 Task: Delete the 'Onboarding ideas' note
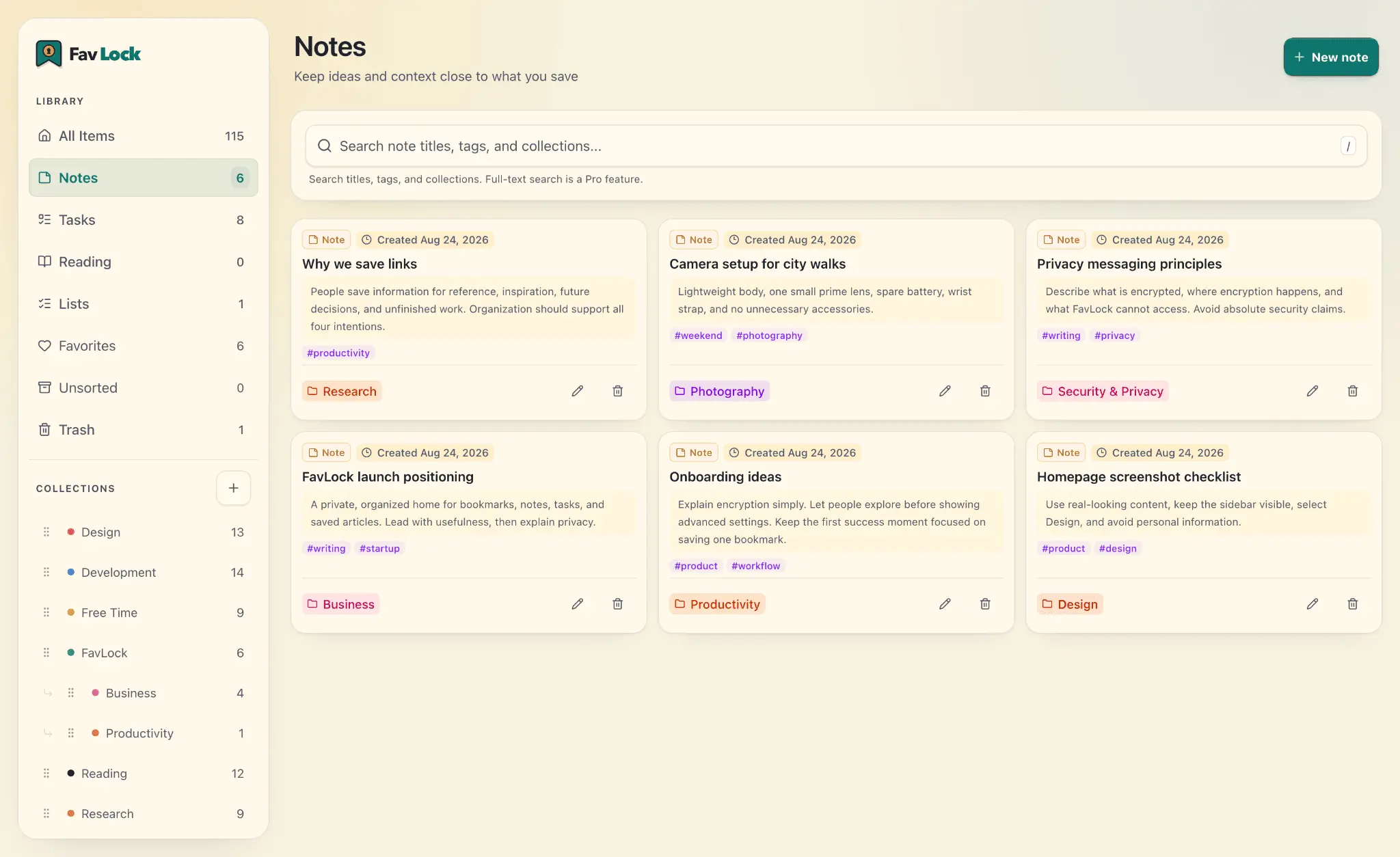(x=985, y=604)
